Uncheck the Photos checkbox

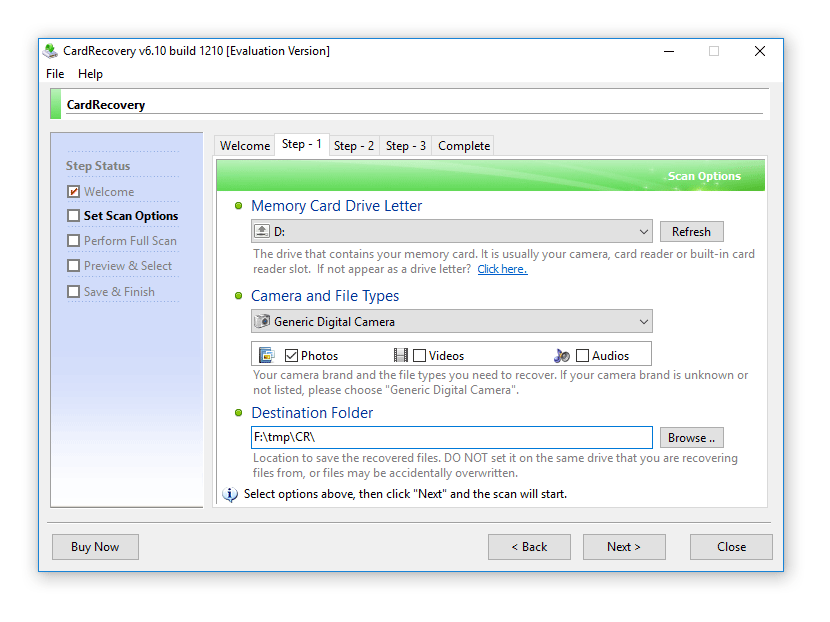292,356
